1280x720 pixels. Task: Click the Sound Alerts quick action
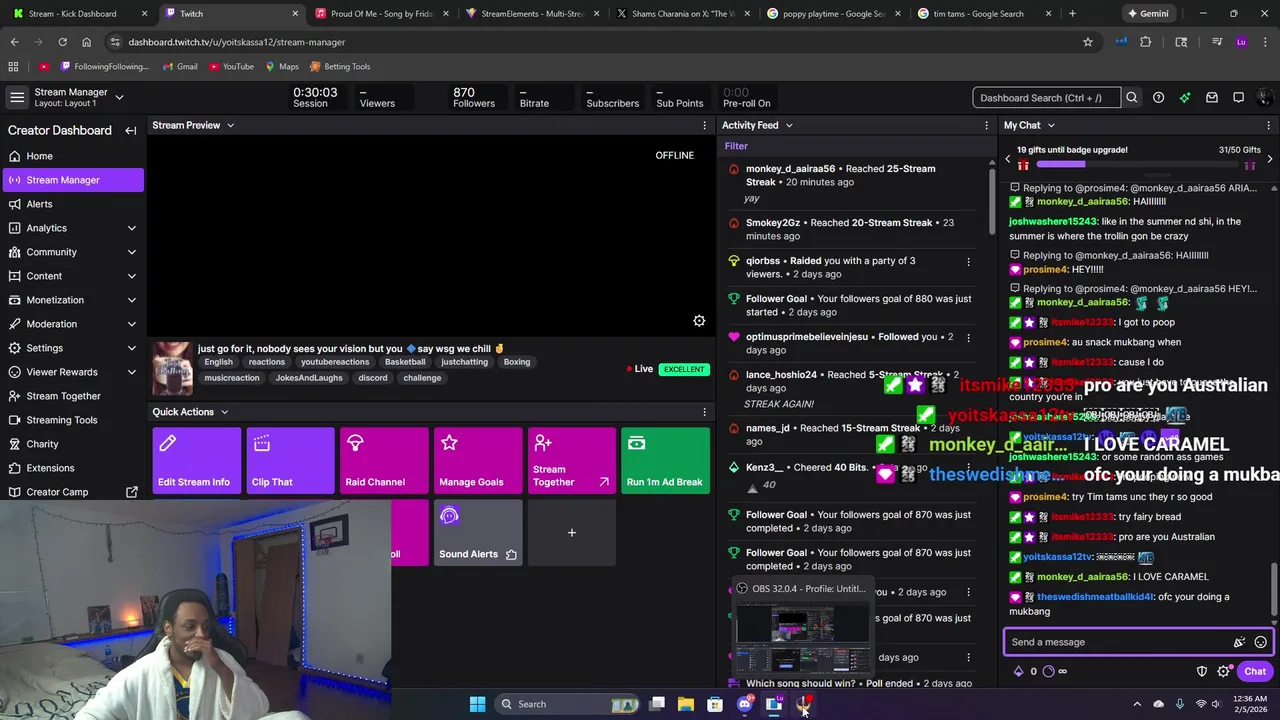478,533
